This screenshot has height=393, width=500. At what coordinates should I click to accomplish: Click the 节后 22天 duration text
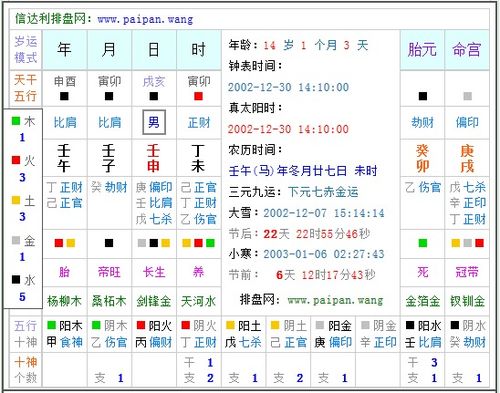coord(317,234)
